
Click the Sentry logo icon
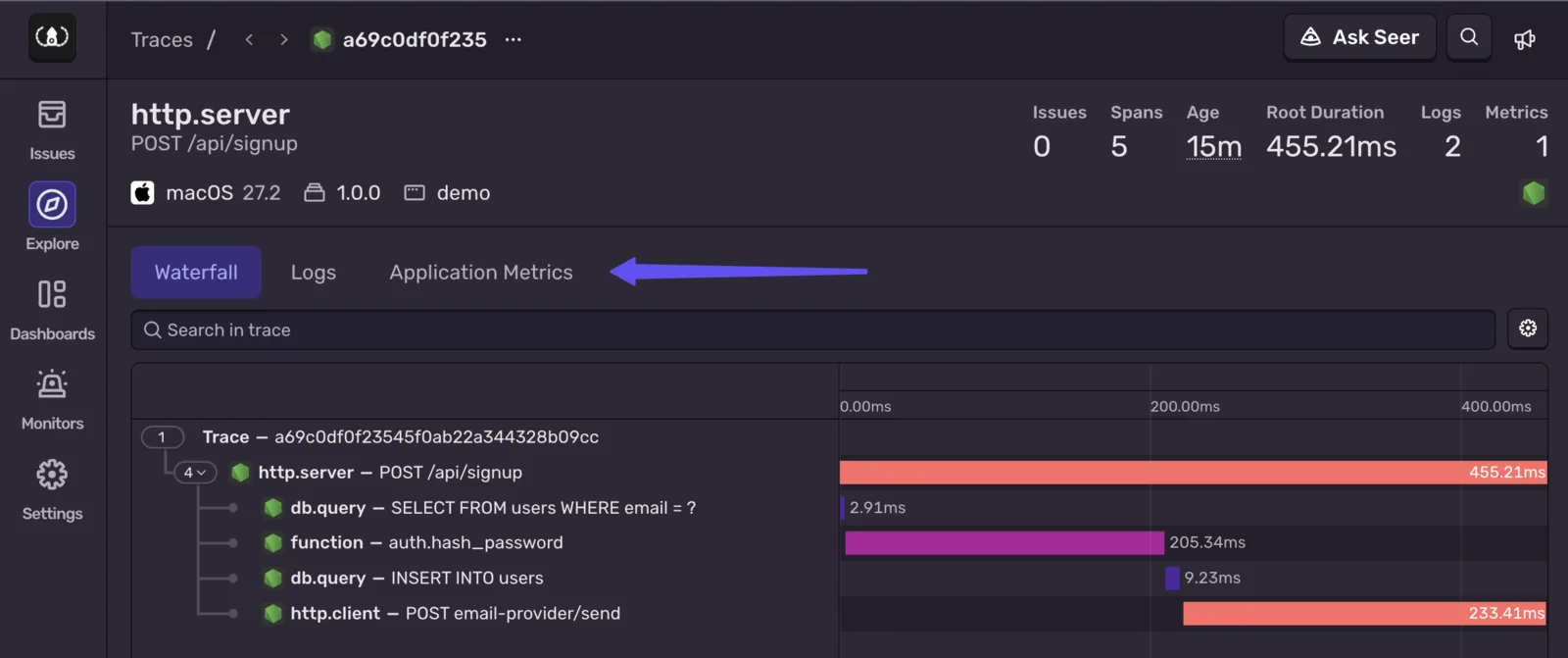[52, 37]
